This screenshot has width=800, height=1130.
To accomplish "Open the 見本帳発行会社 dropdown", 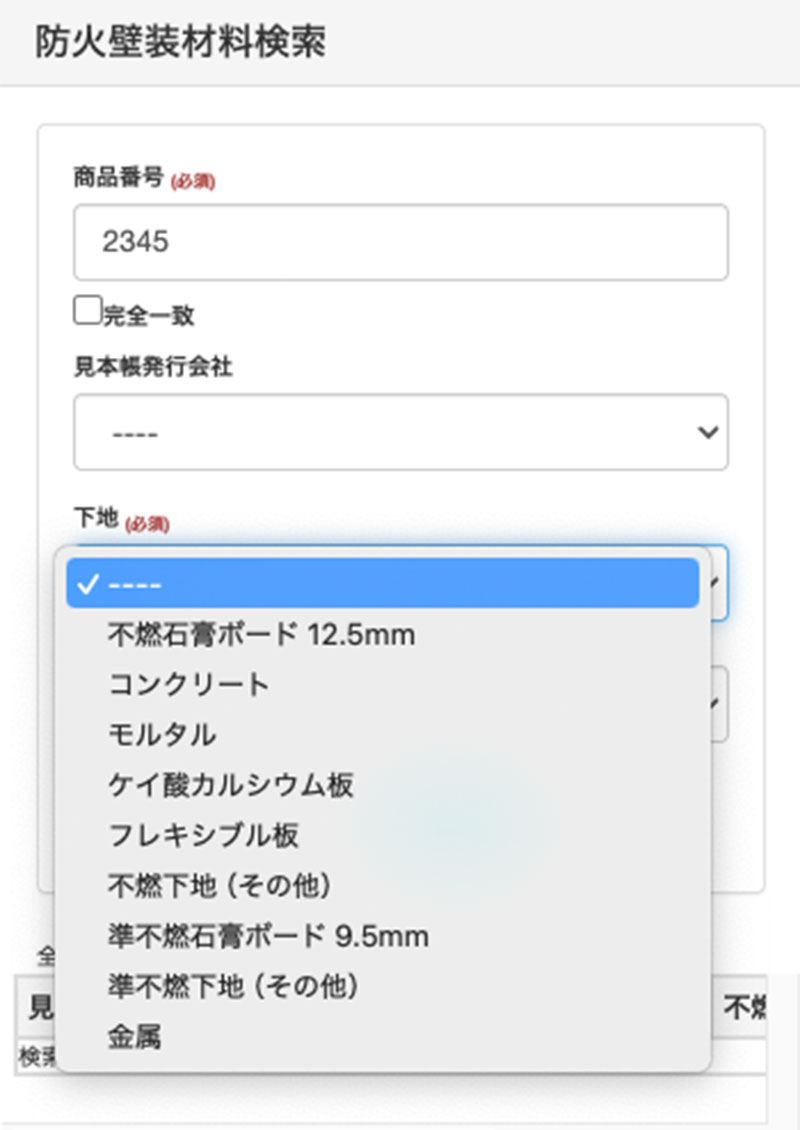I will [x=400, y=433].
